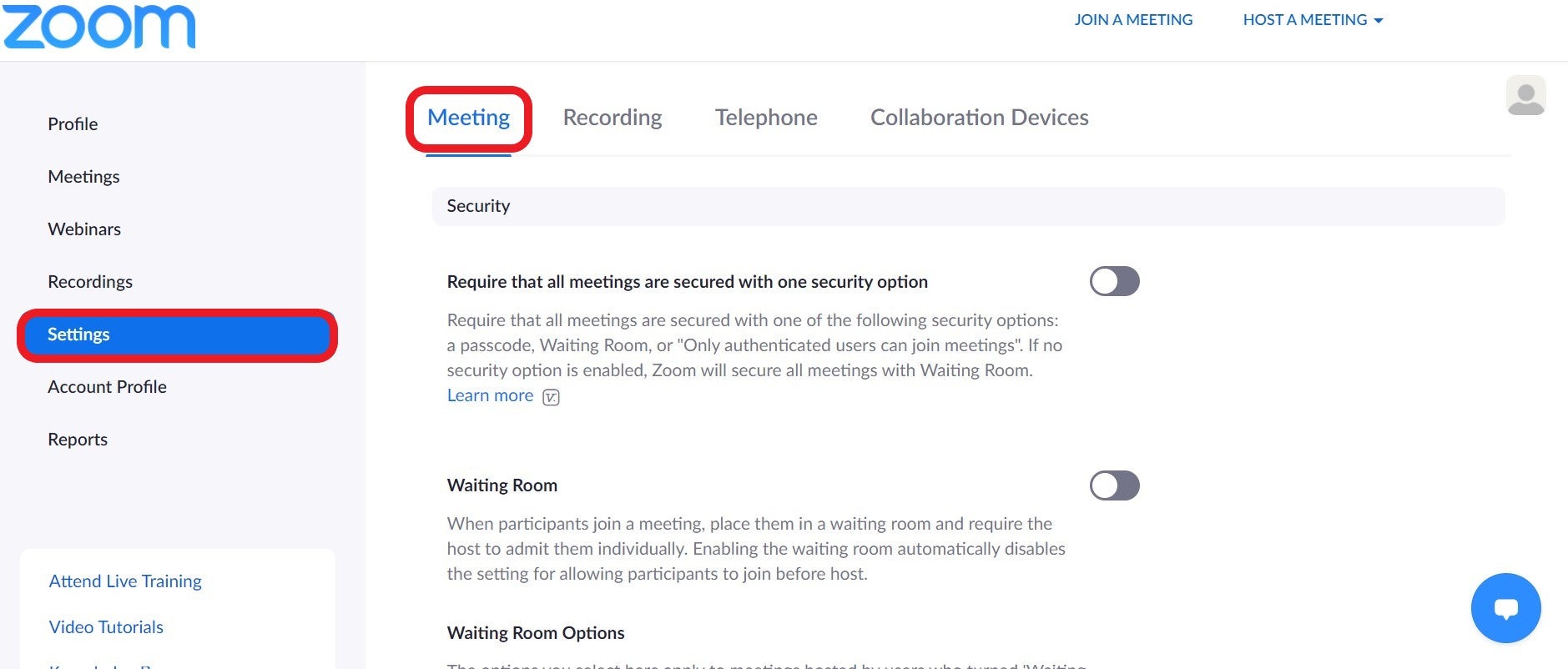Open Webinars in the sidebar
The width and height of the screenshot is (1568, 669).
[84, 229]
